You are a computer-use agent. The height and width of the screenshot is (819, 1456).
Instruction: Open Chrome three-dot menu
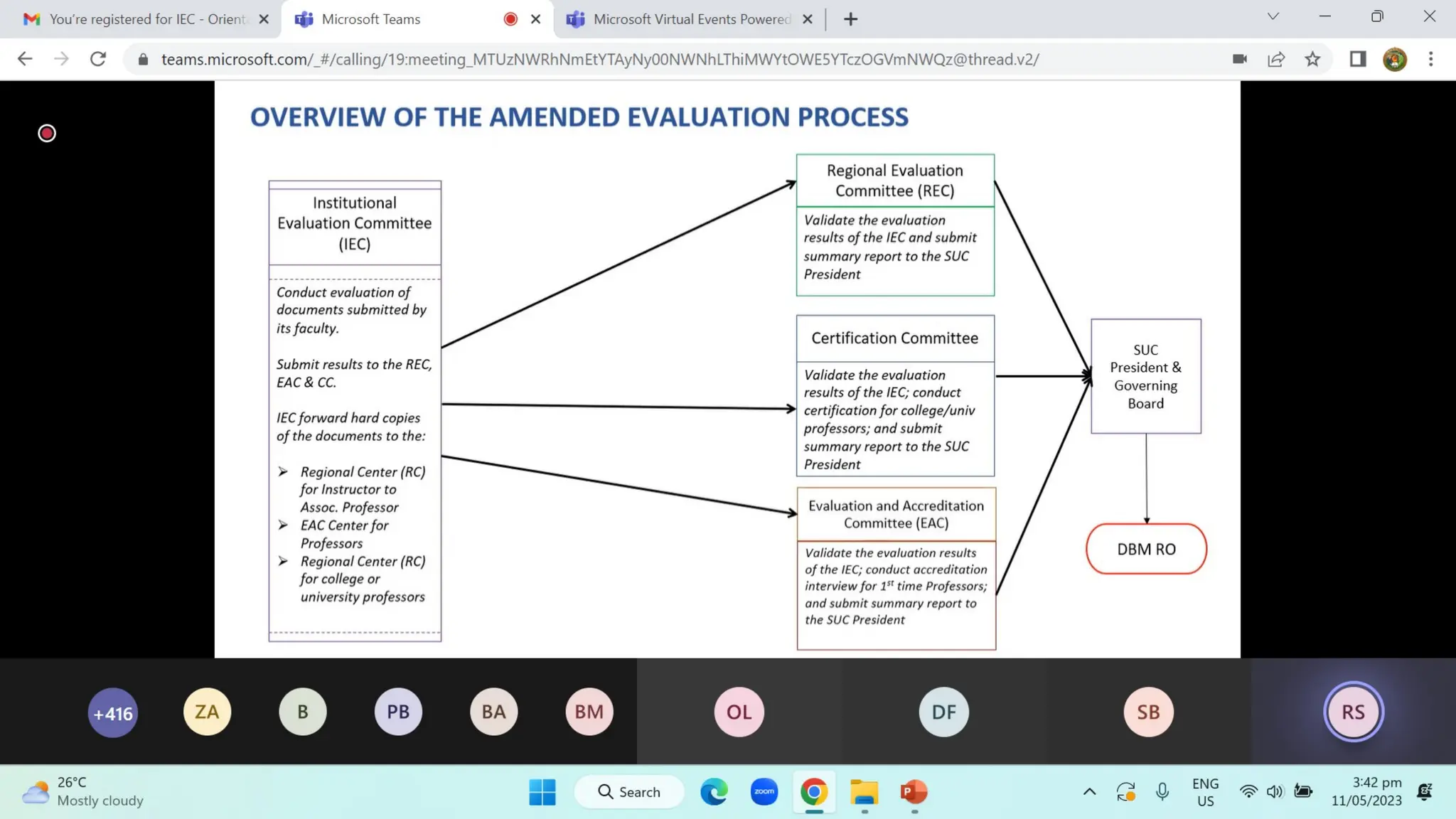tap(1431, 59)
